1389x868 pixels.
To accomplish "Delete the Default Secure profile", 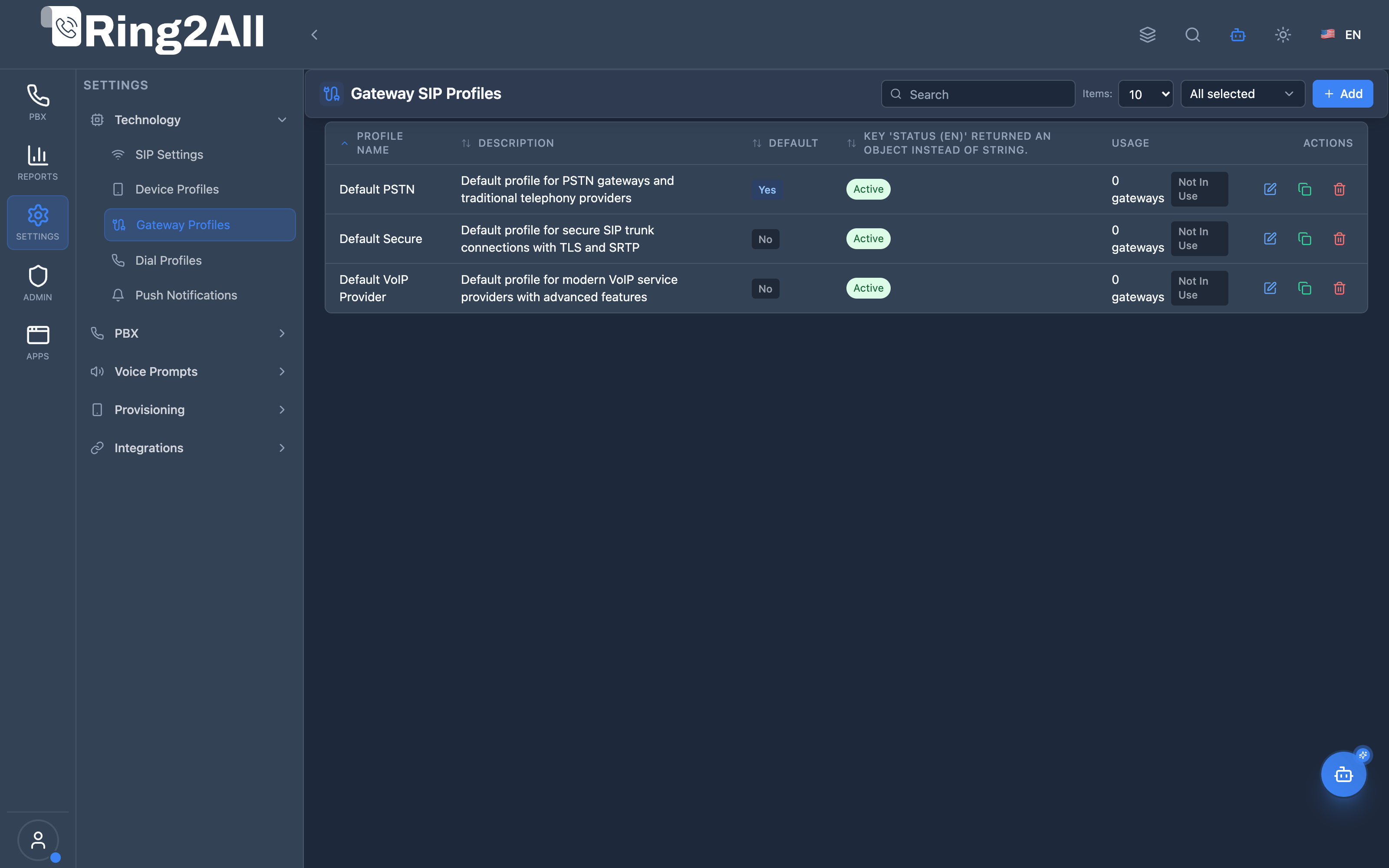I will [x=1340, y=239].
